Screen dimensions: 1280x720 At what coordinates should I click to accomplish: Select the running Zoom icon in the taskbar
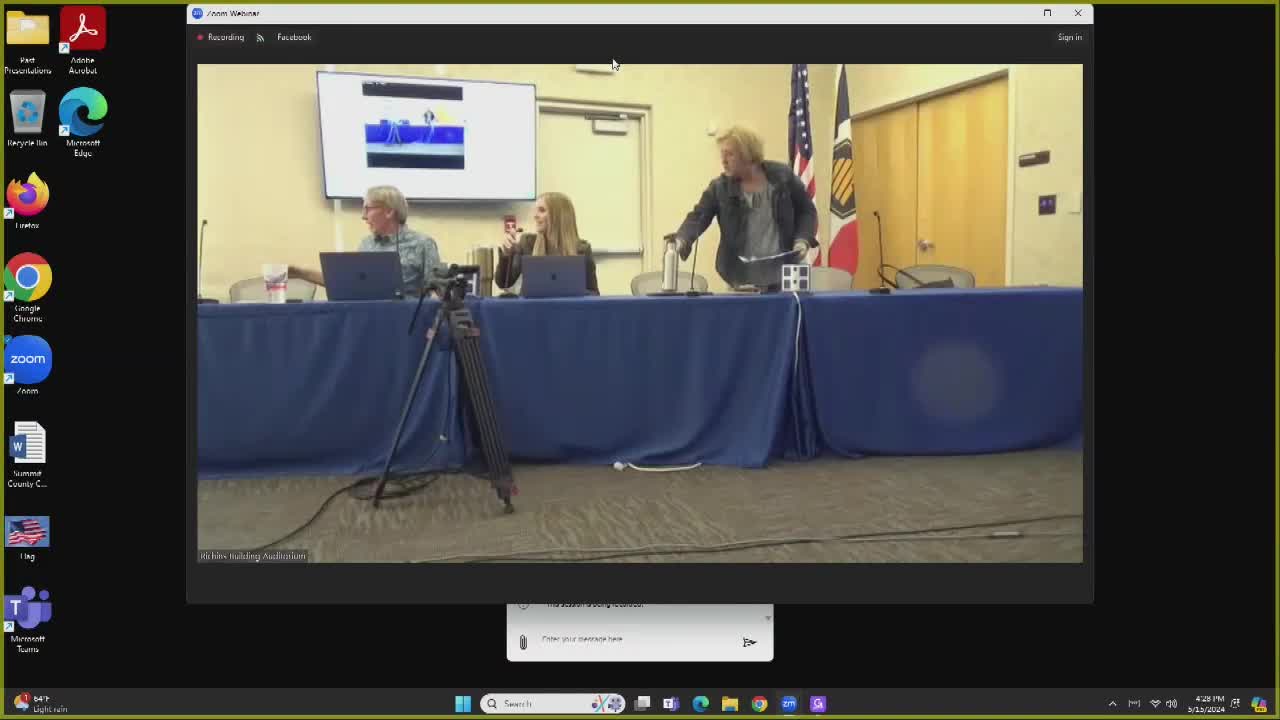(x=789, y=703)
